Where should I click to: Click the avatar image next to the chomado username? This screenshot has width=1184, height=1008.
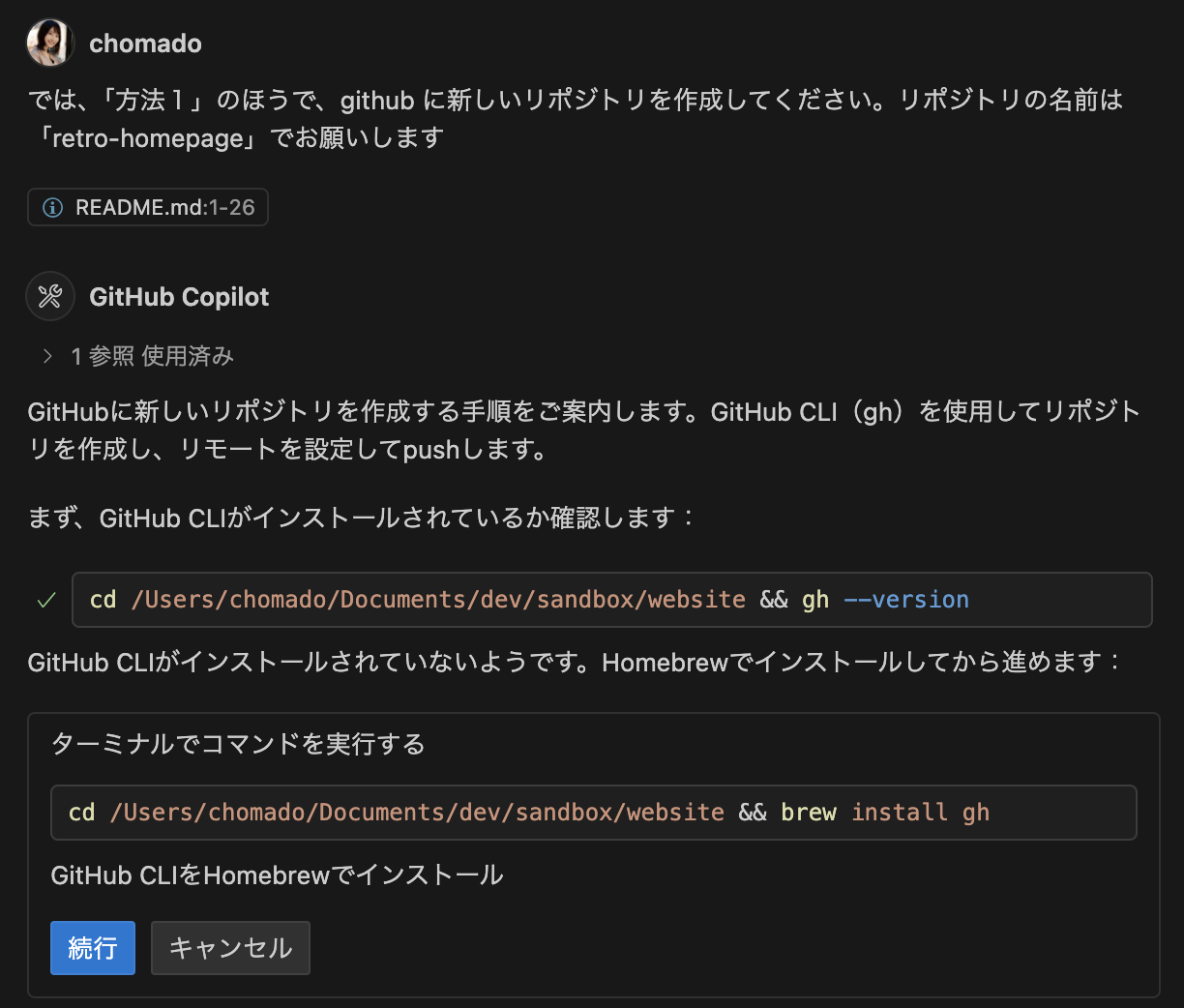tap(49, 43)
